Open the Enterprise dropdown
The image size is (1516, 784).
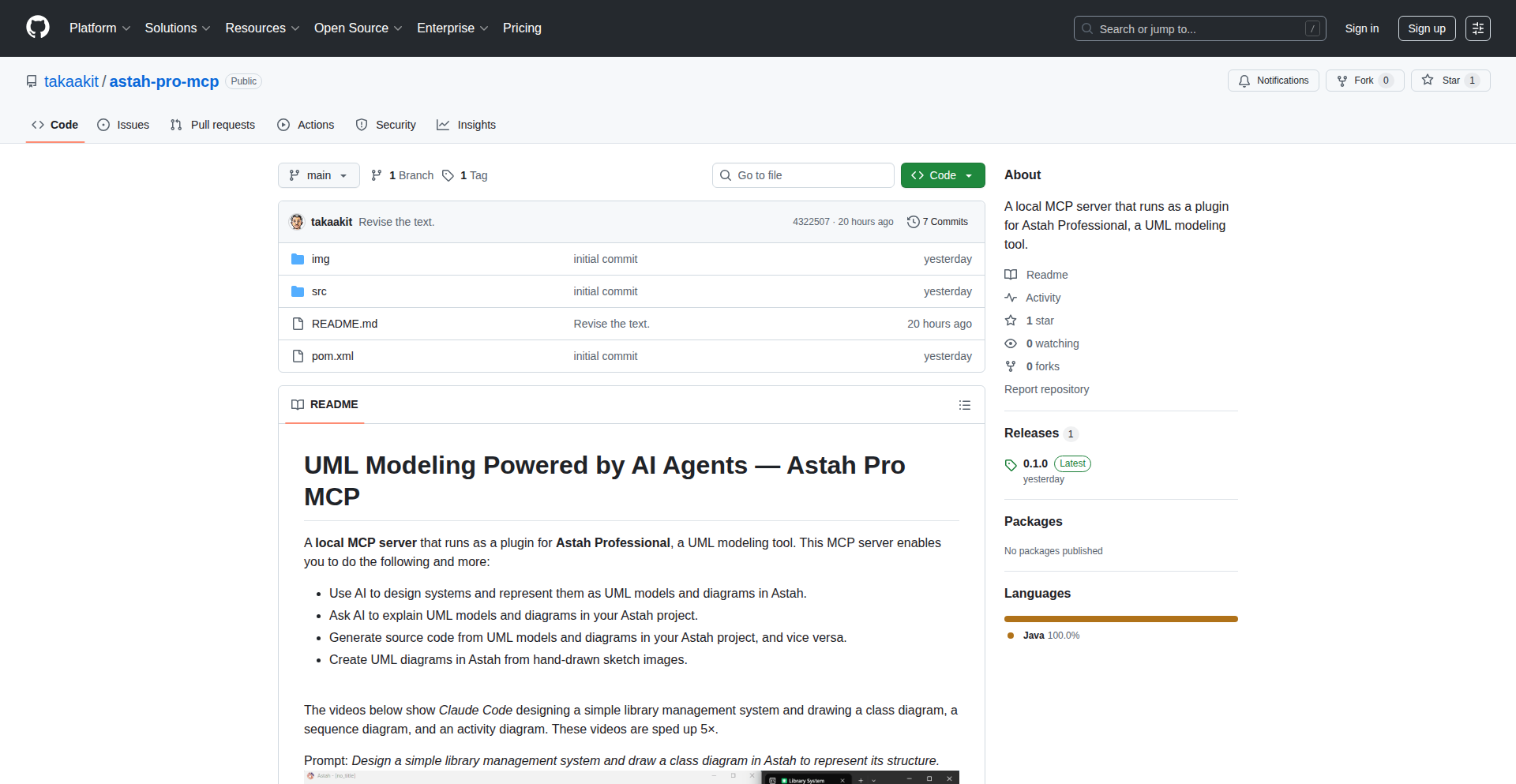pyautogui.click(x=452, y=28)
